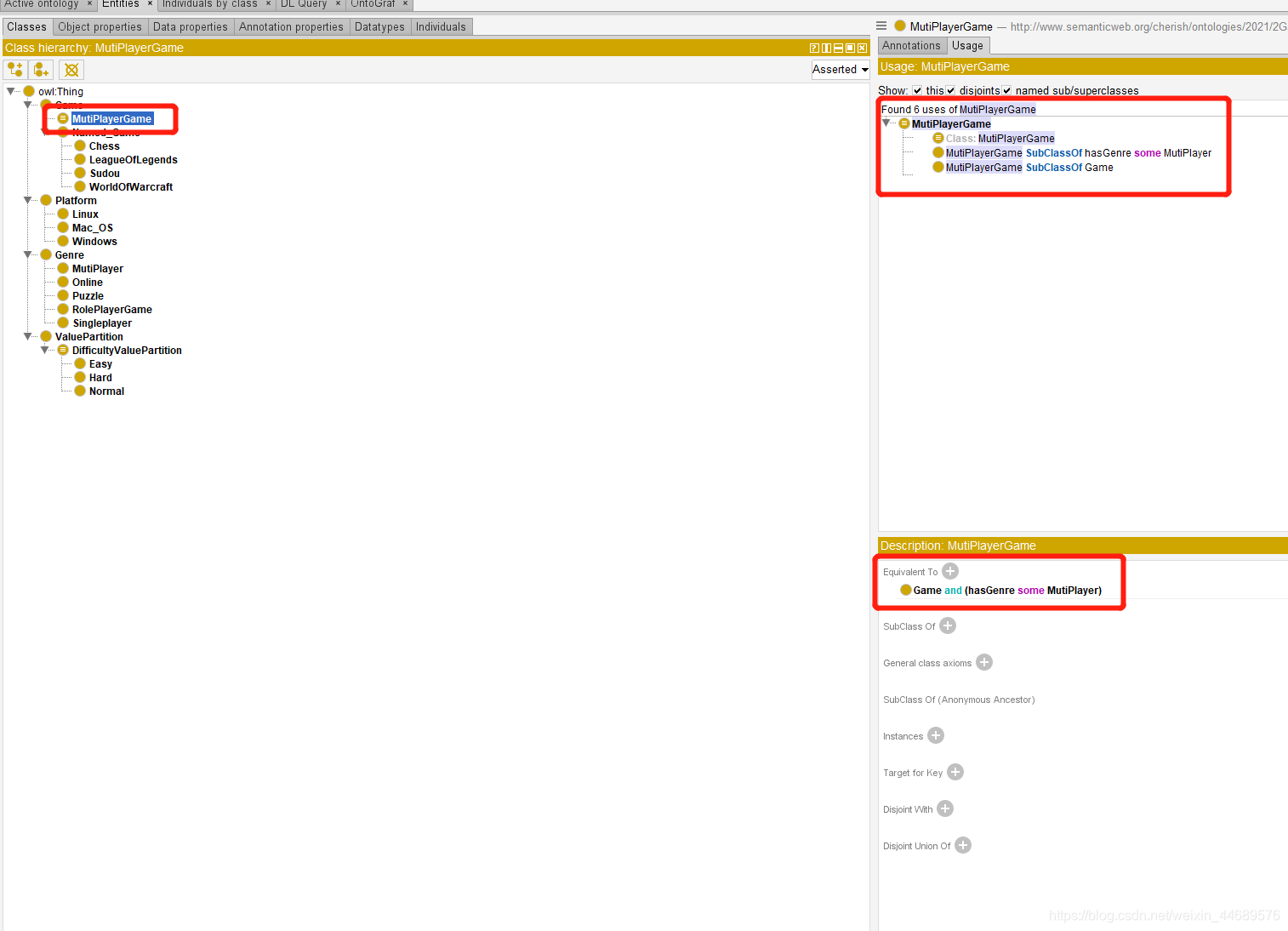
Task: Add a Disjoint With class using plus icon
Action: point(945,808)
